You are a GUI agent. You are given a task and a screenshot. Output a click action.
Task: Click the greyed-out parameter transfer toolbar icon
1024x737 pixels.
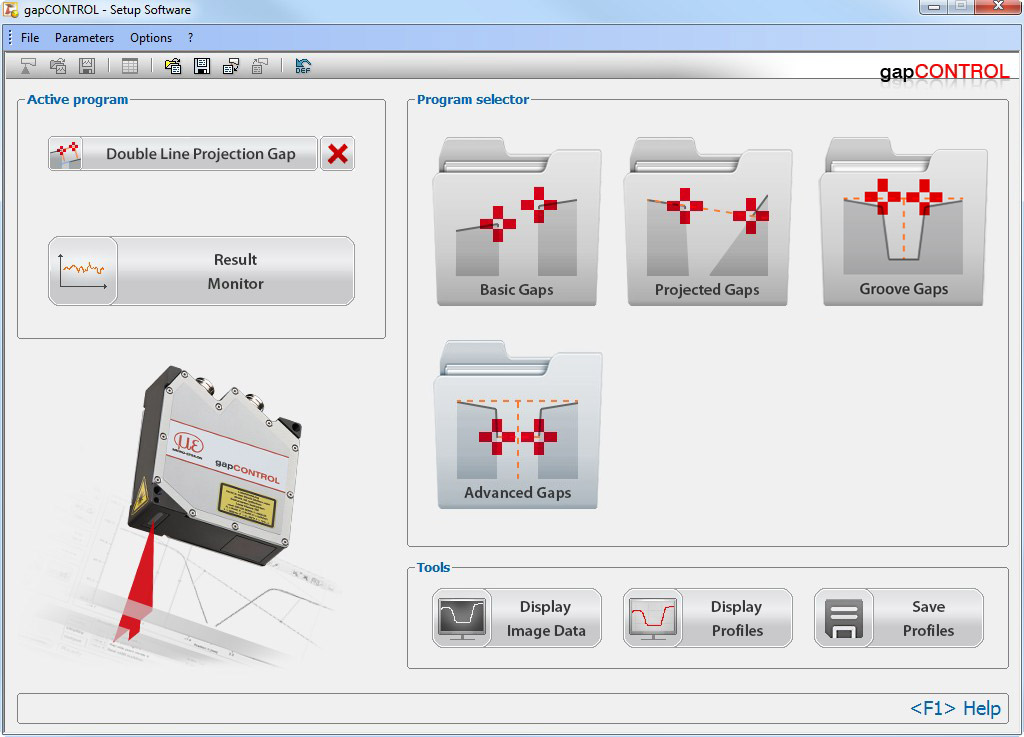(260, 66)
